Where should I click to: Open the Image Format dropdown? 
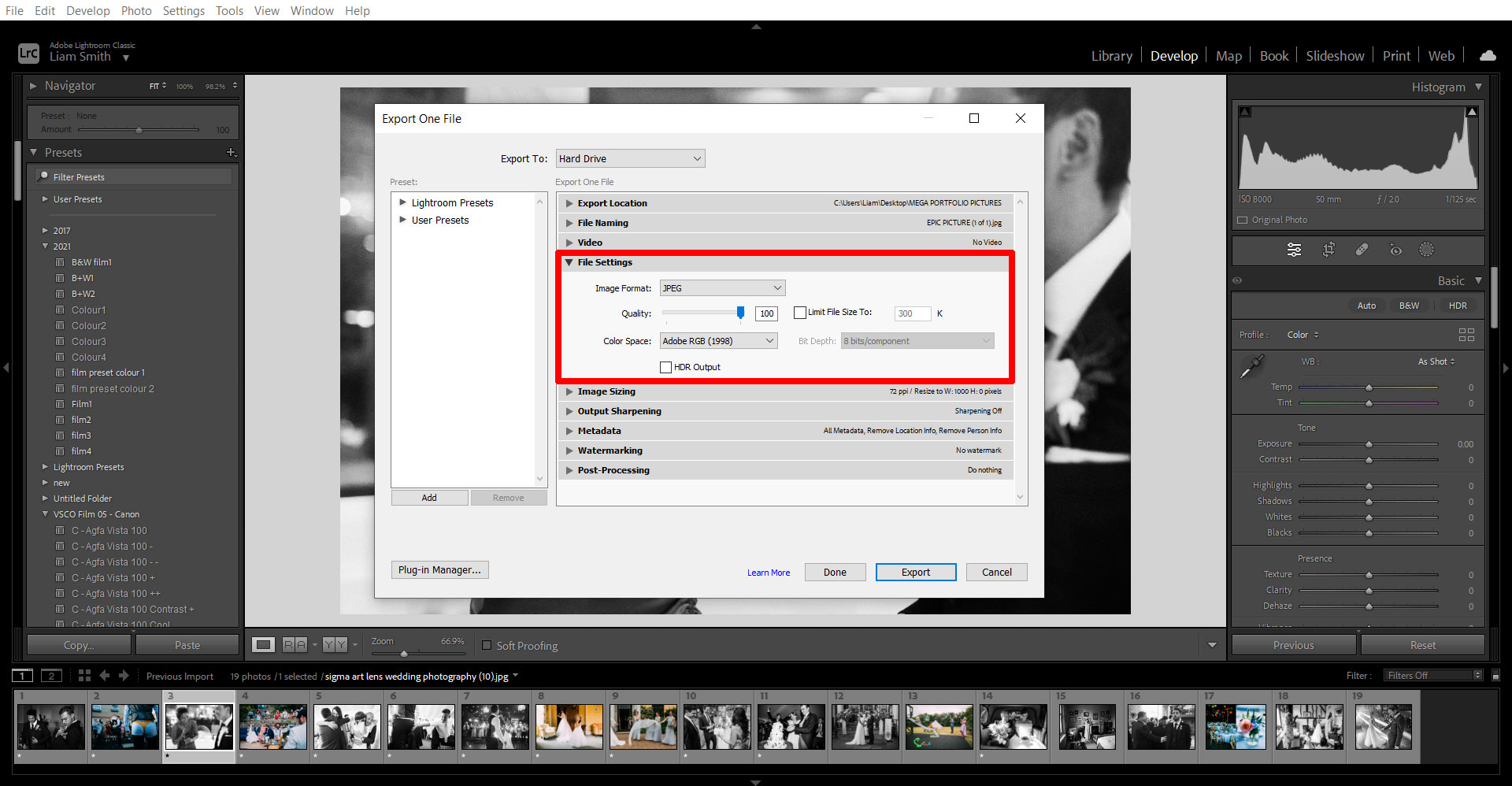coord(721,287)
